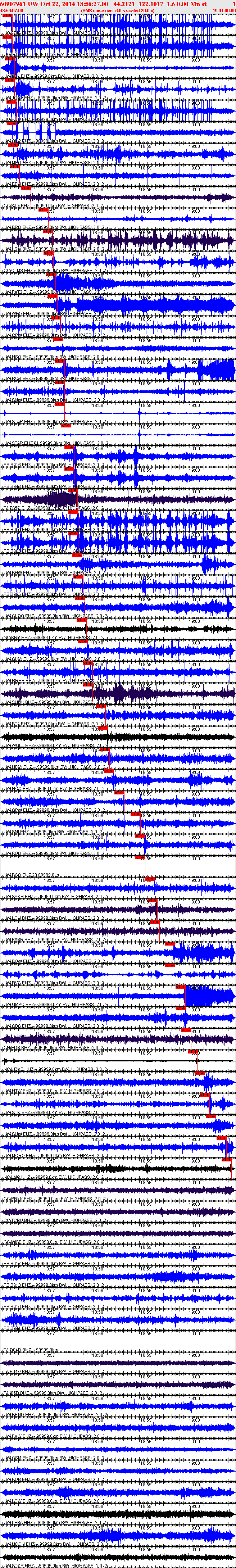Select the UW.GPW EHZ station label
Viewport: 236px width, 1568px height.
pos(53,811)
